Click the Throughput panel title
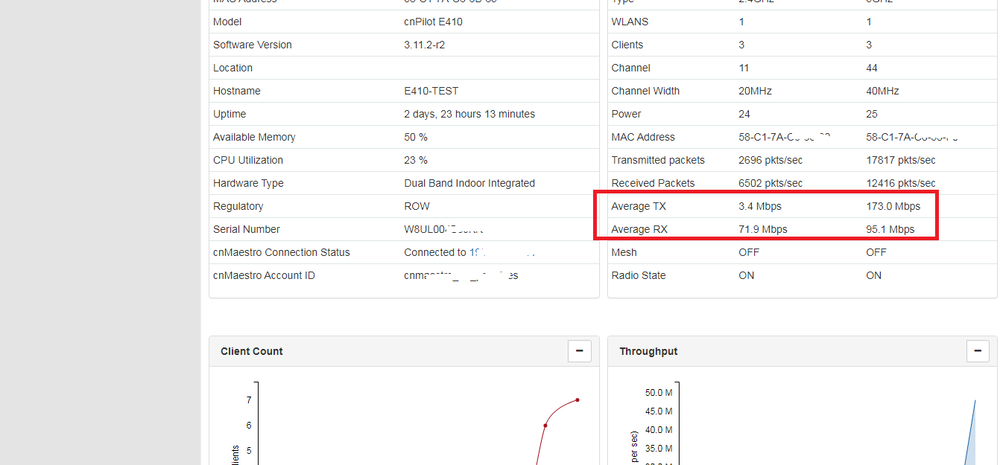 click(x=648, y=352)
